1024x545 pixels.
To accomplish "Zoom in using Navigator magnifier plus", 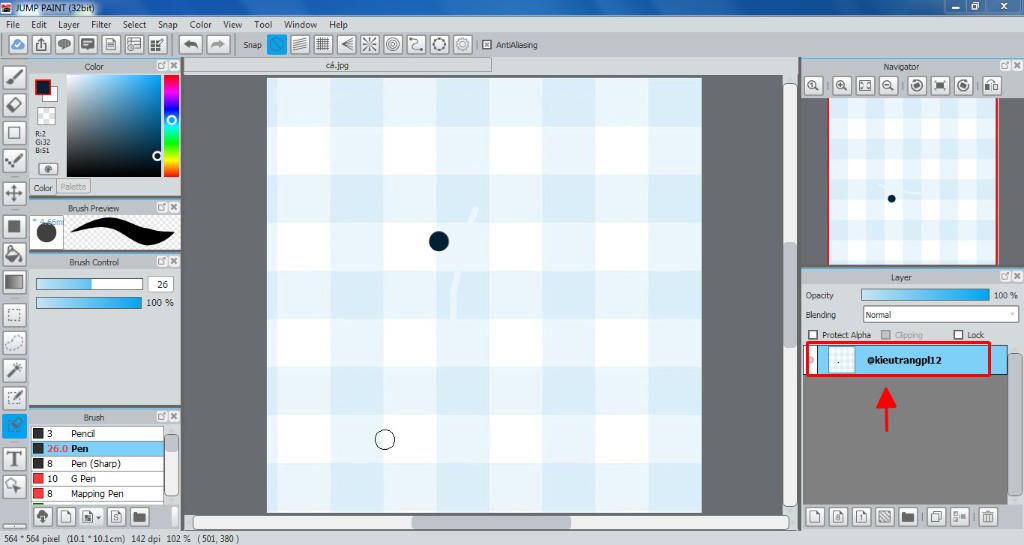I will pos(841,86).
